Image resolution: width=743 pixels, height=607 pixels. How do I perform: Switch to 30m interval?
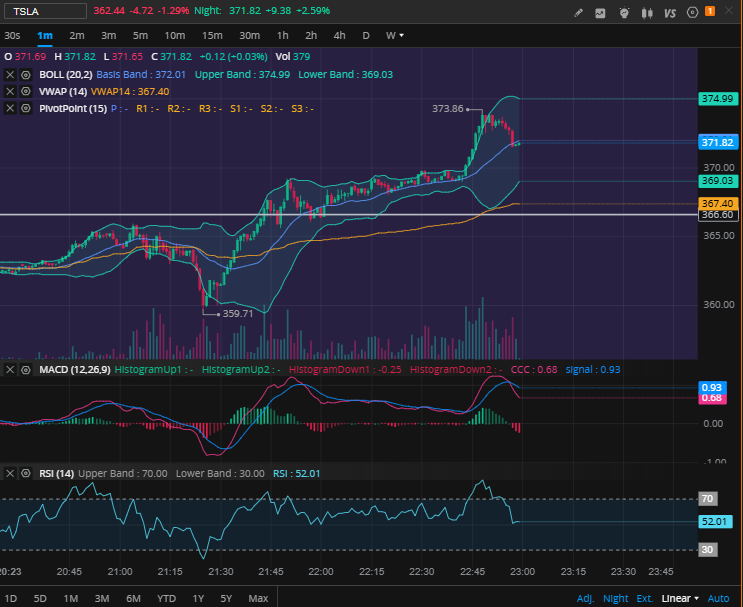[250, 36]
